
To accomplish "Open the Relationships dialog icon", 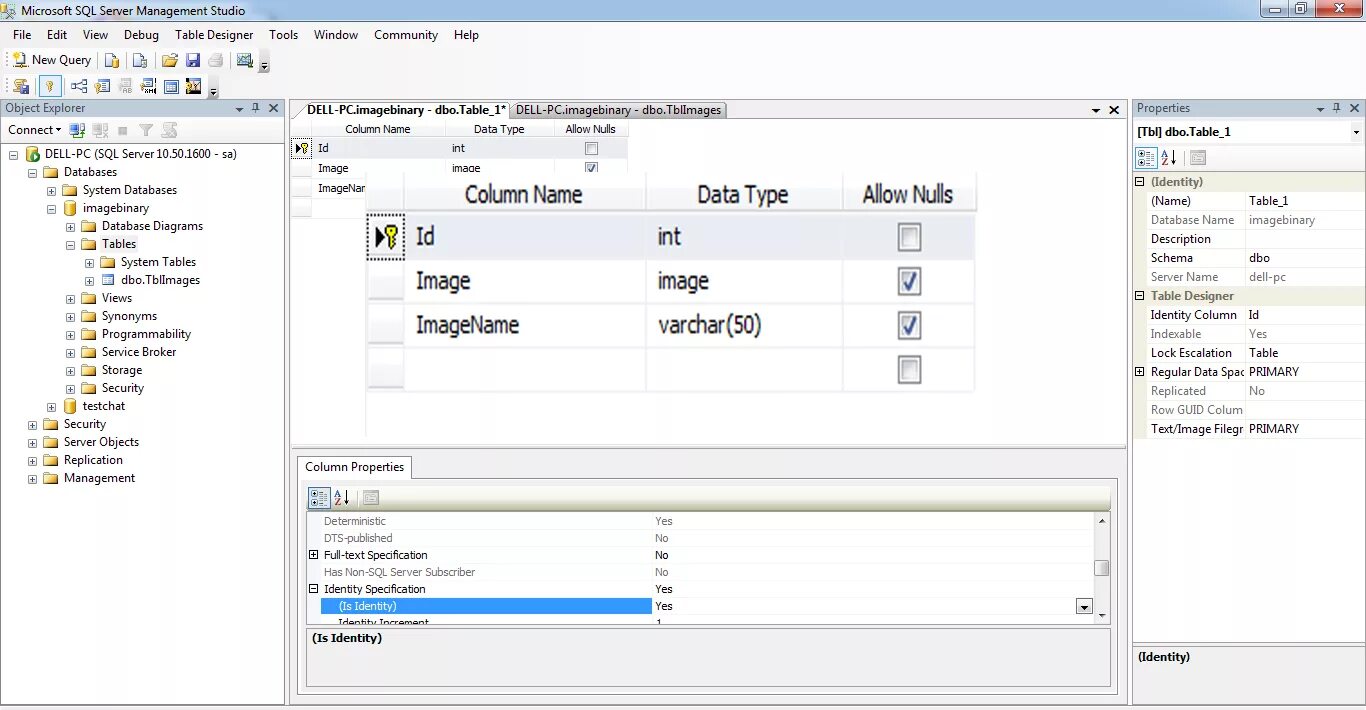I will pos(78,86).
